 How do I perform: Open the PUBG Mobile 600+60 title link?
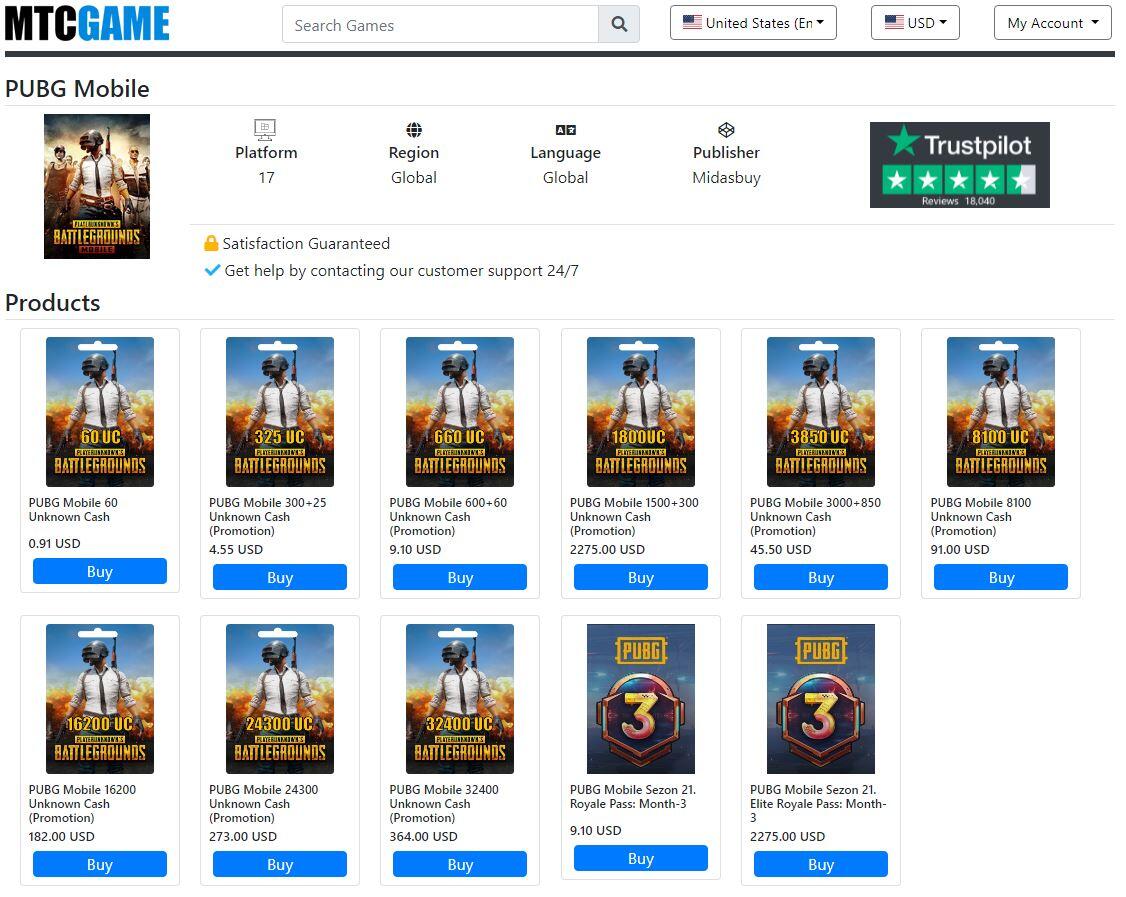click(448, 517)
